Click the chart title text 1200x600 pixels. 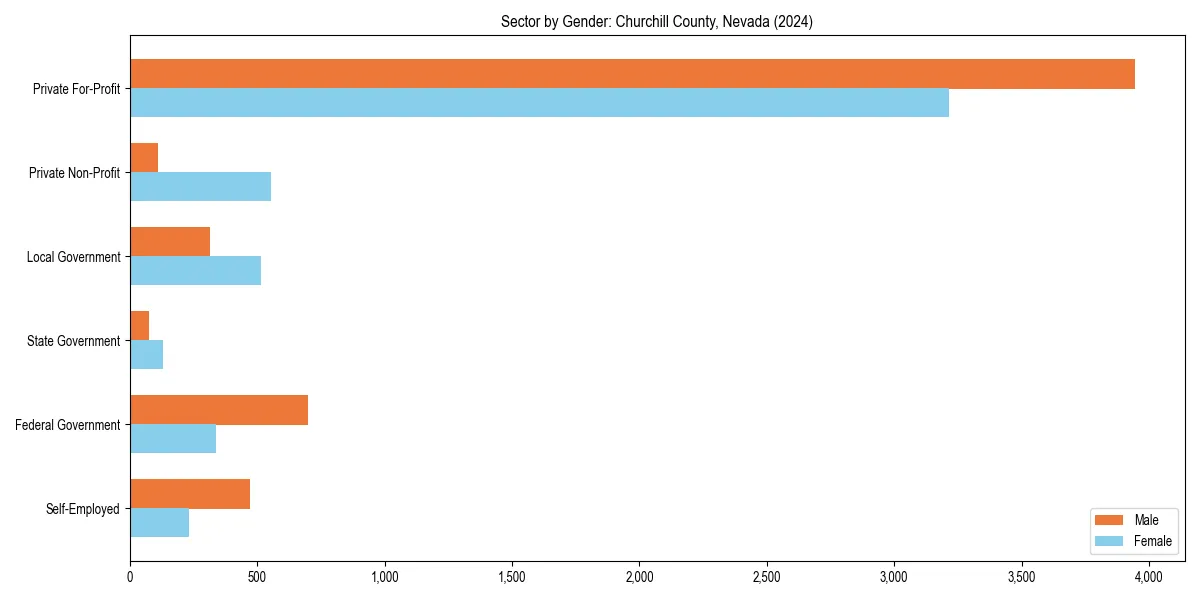click(656, 21)
